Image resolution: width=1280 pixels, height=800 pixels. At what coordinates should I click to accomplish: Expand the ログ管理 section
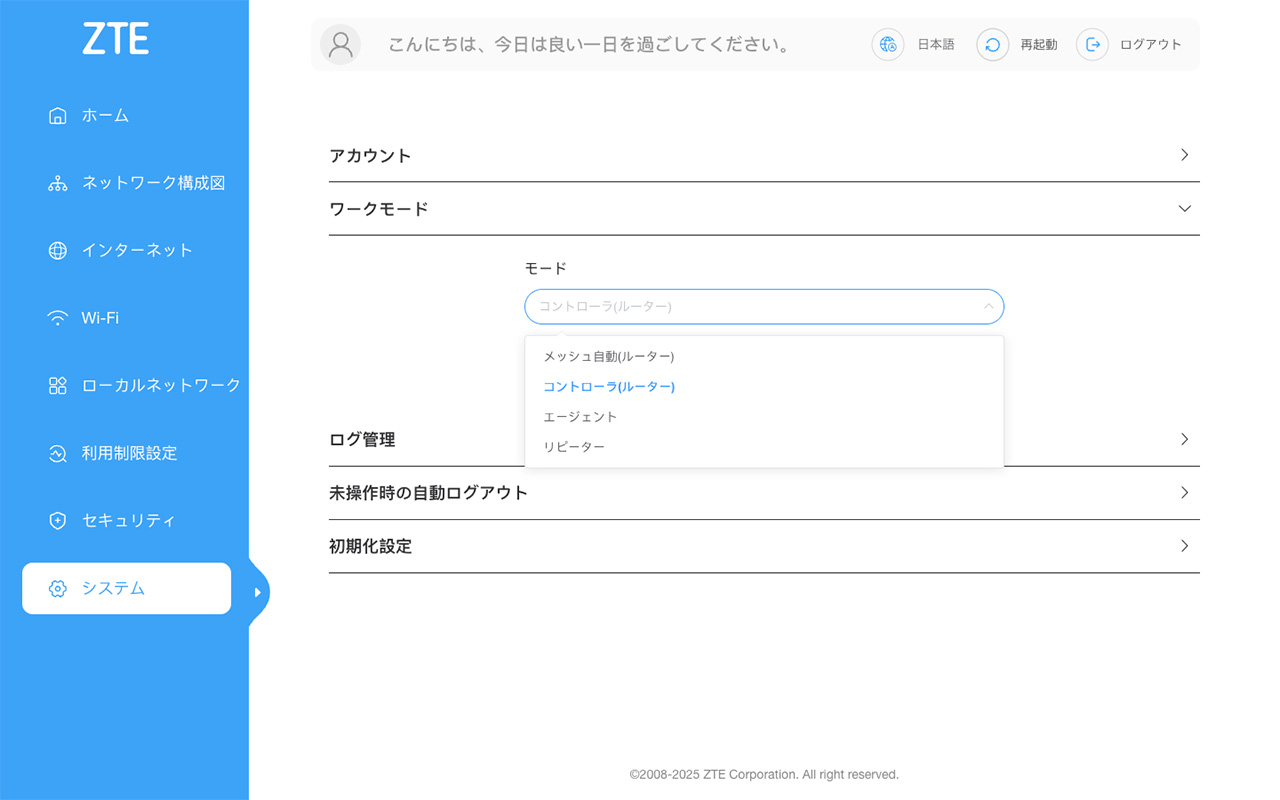coord(1184,439)
